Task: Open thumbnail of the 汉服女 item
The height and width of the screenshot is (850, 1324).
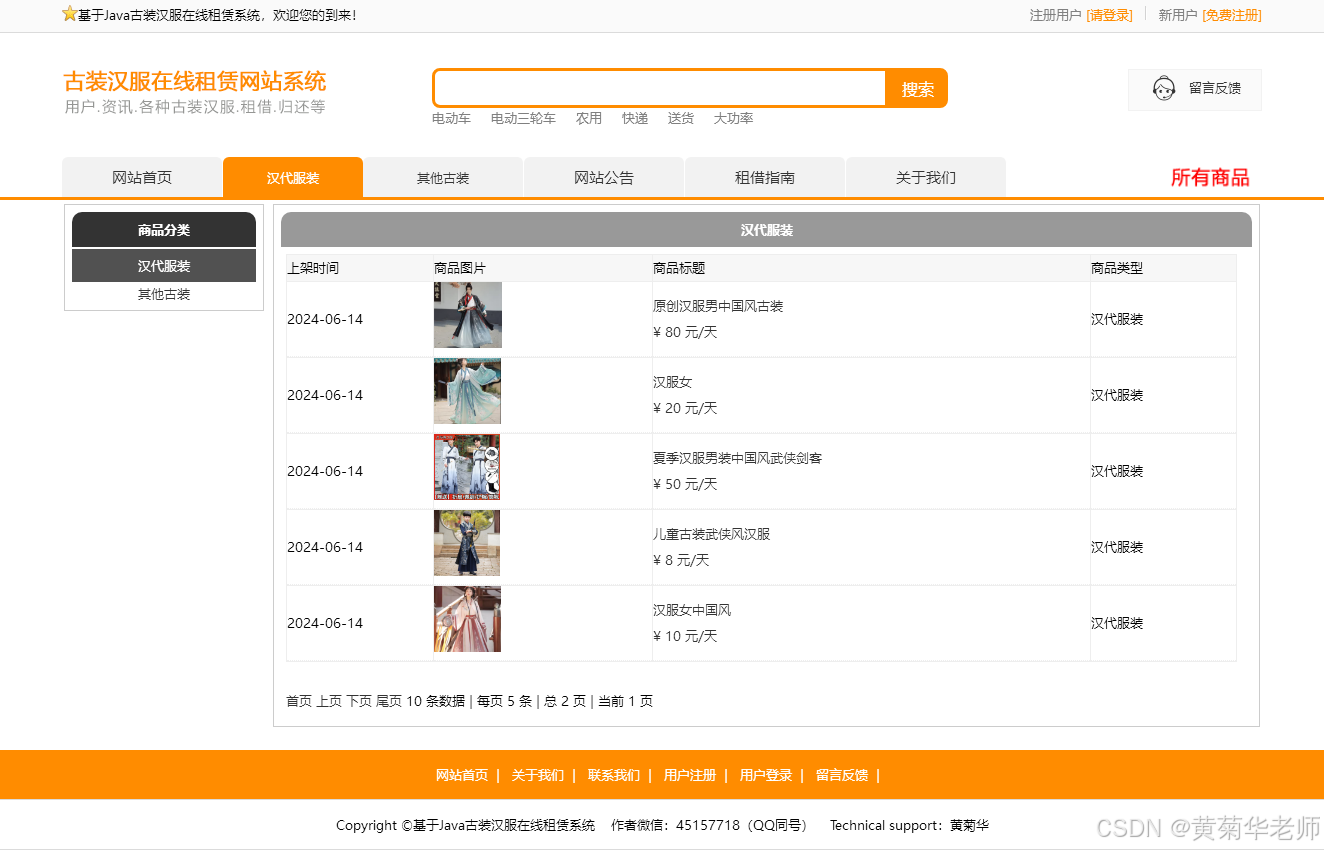Action: click(468, 391)
